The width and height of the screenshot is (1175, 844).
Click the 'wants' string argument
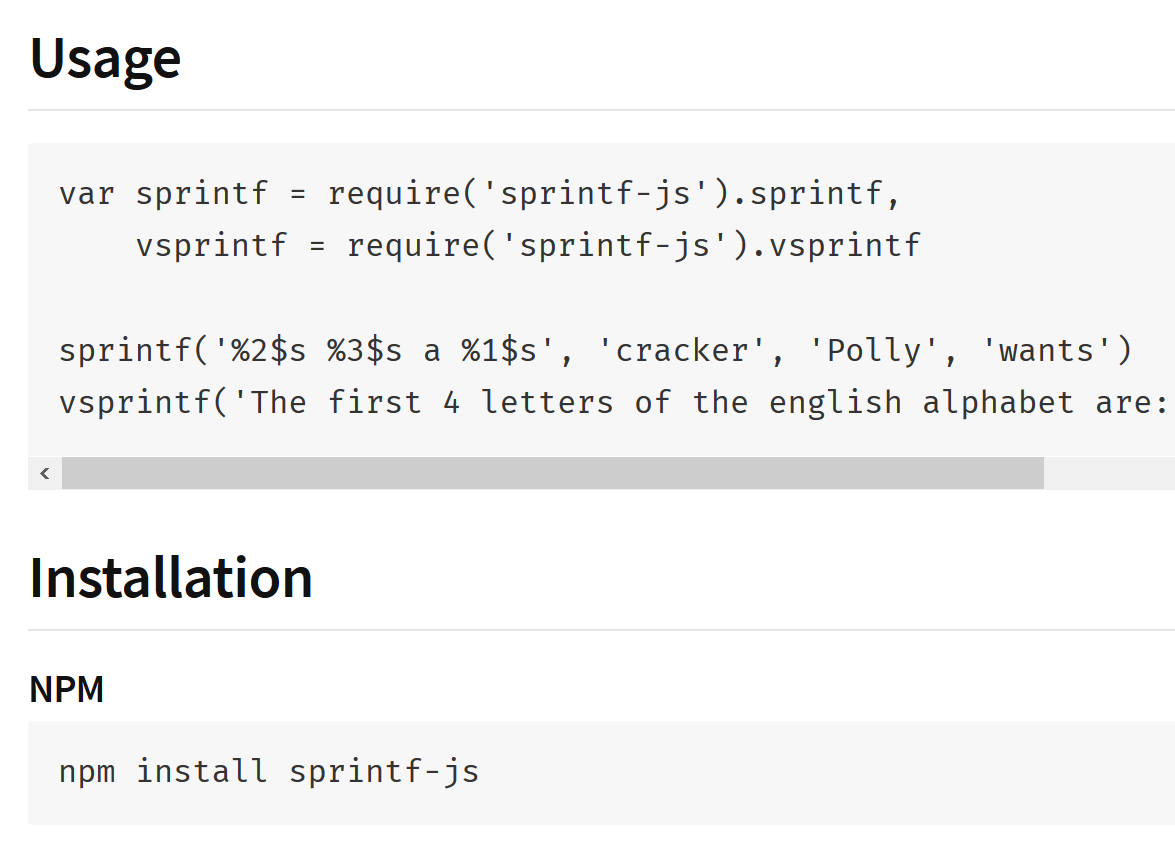pos(1047,350)
